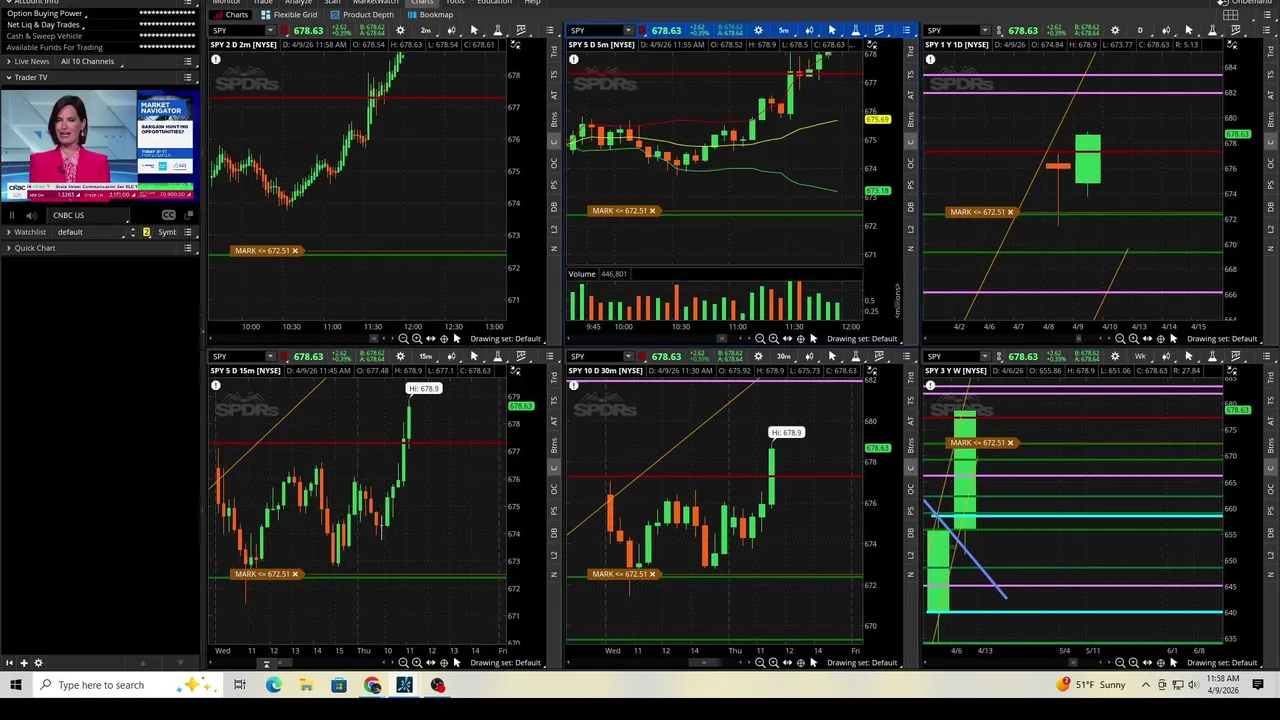The image size is (1280, 720).
Task: Remove MARK 672.51 alert on 5m chart
Action: pyautogui.click(x=652, y=211)
